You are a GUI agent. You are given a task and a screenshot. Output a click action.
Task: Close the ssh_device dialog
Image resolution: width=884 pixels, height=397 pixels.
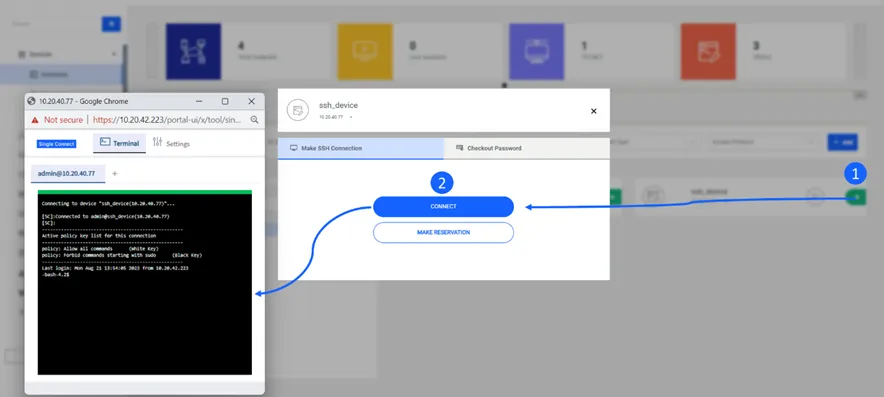tap(593, 111)
